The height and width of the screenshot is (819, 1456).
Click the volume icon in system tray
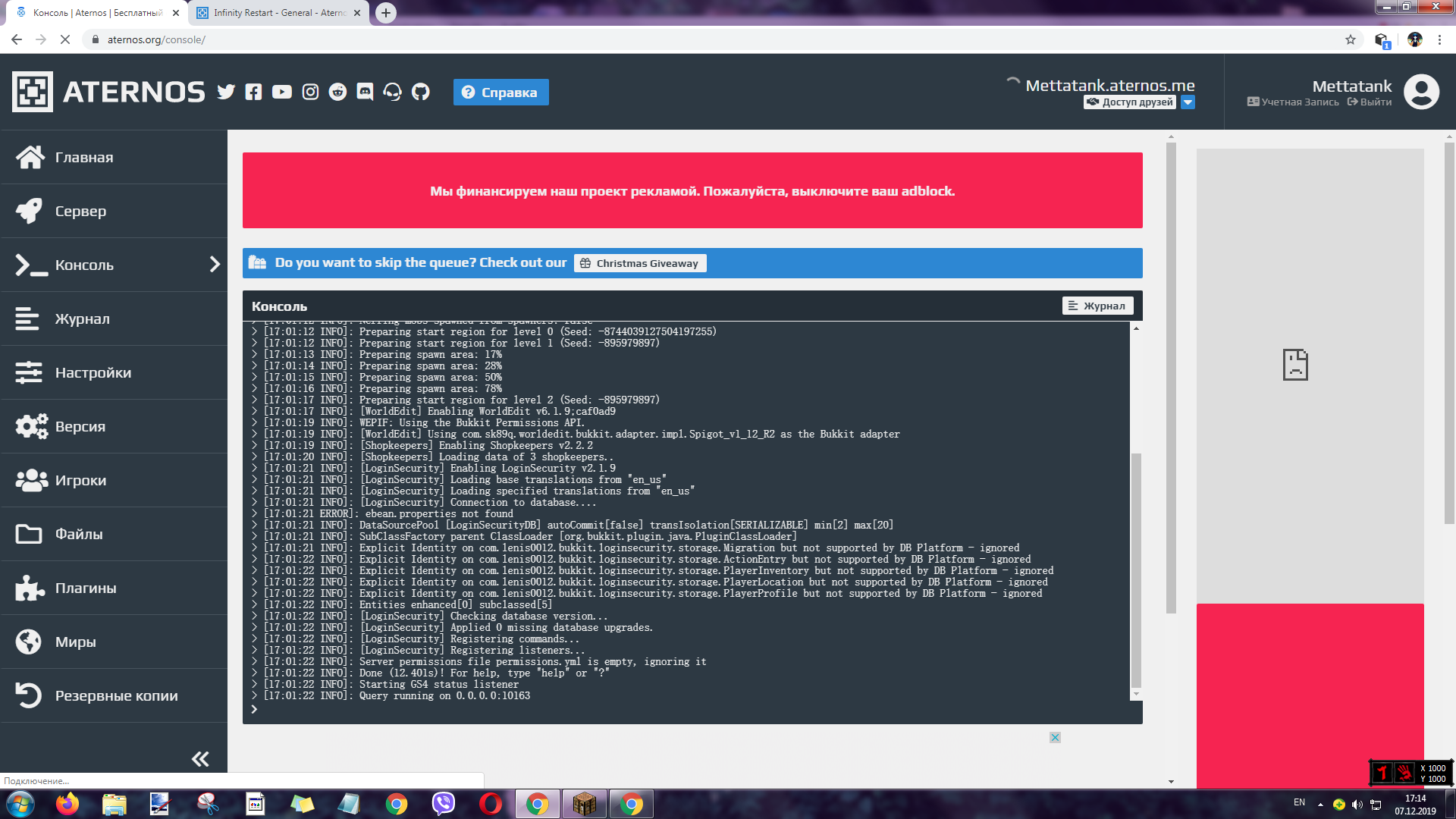pos(1357,805)
